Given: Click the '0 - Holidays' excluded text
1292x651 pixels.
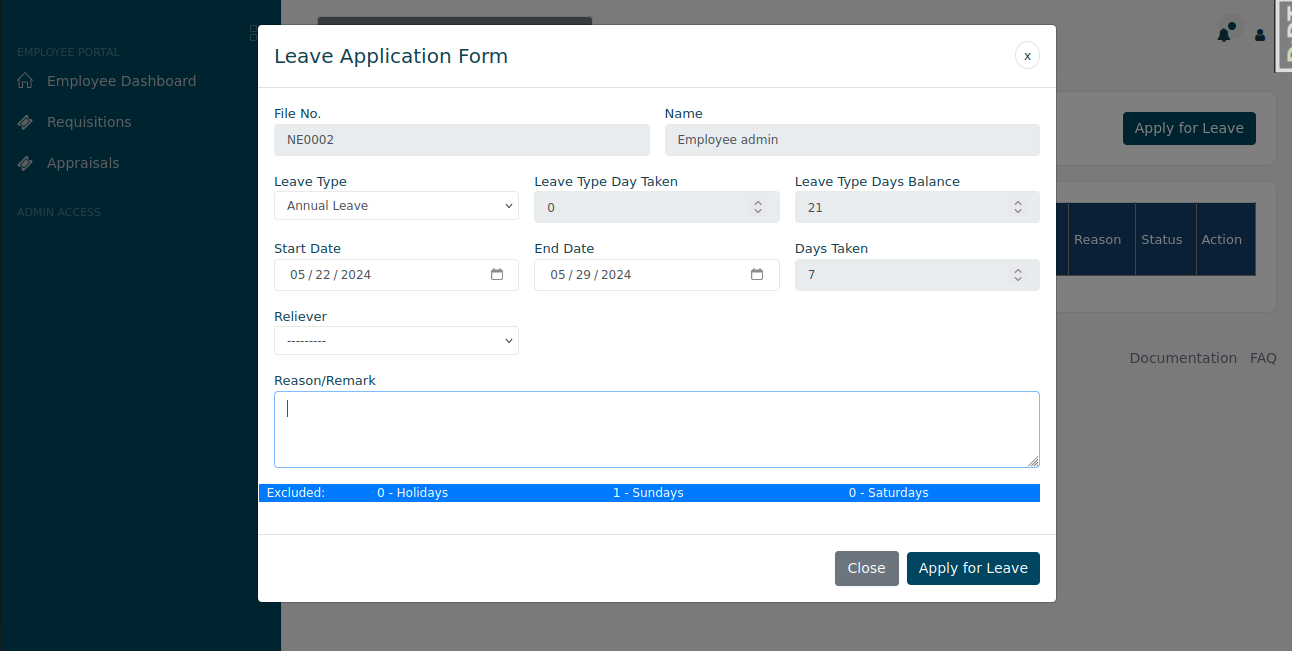Looking at the screenshot, I should [412, 493].
